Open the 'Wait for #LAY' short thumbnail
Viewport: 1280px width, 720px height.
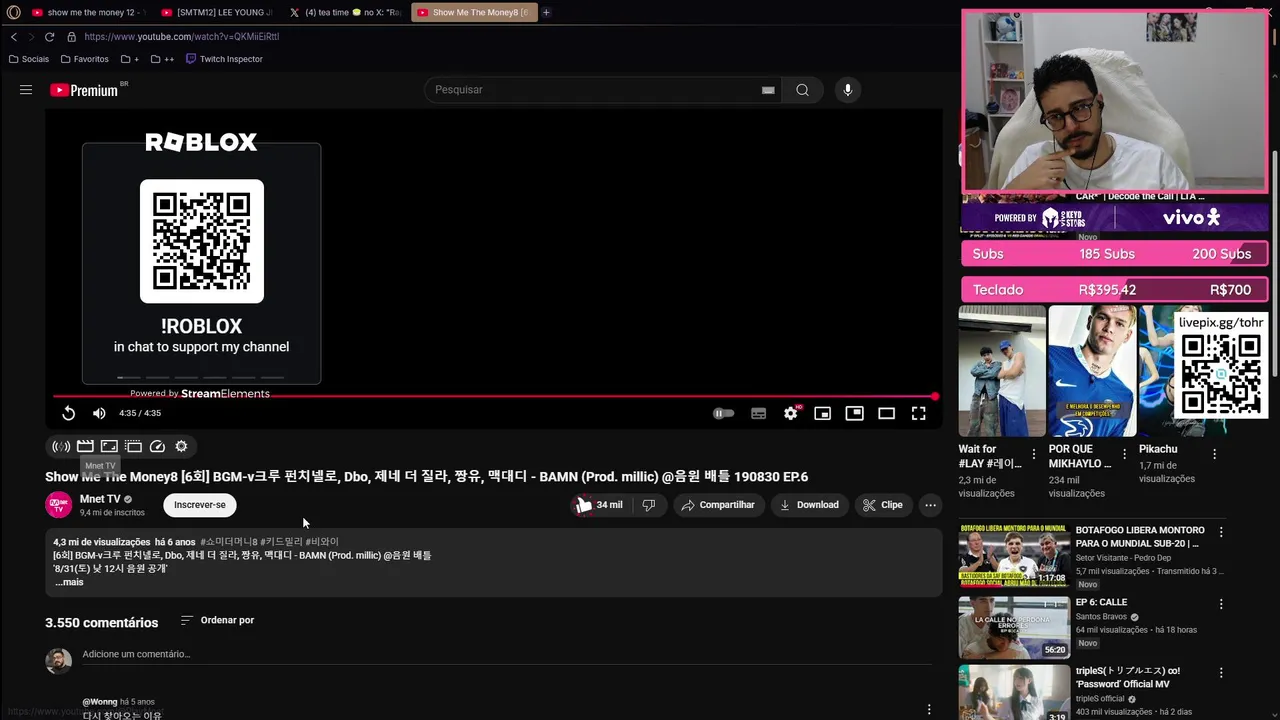1002,371
